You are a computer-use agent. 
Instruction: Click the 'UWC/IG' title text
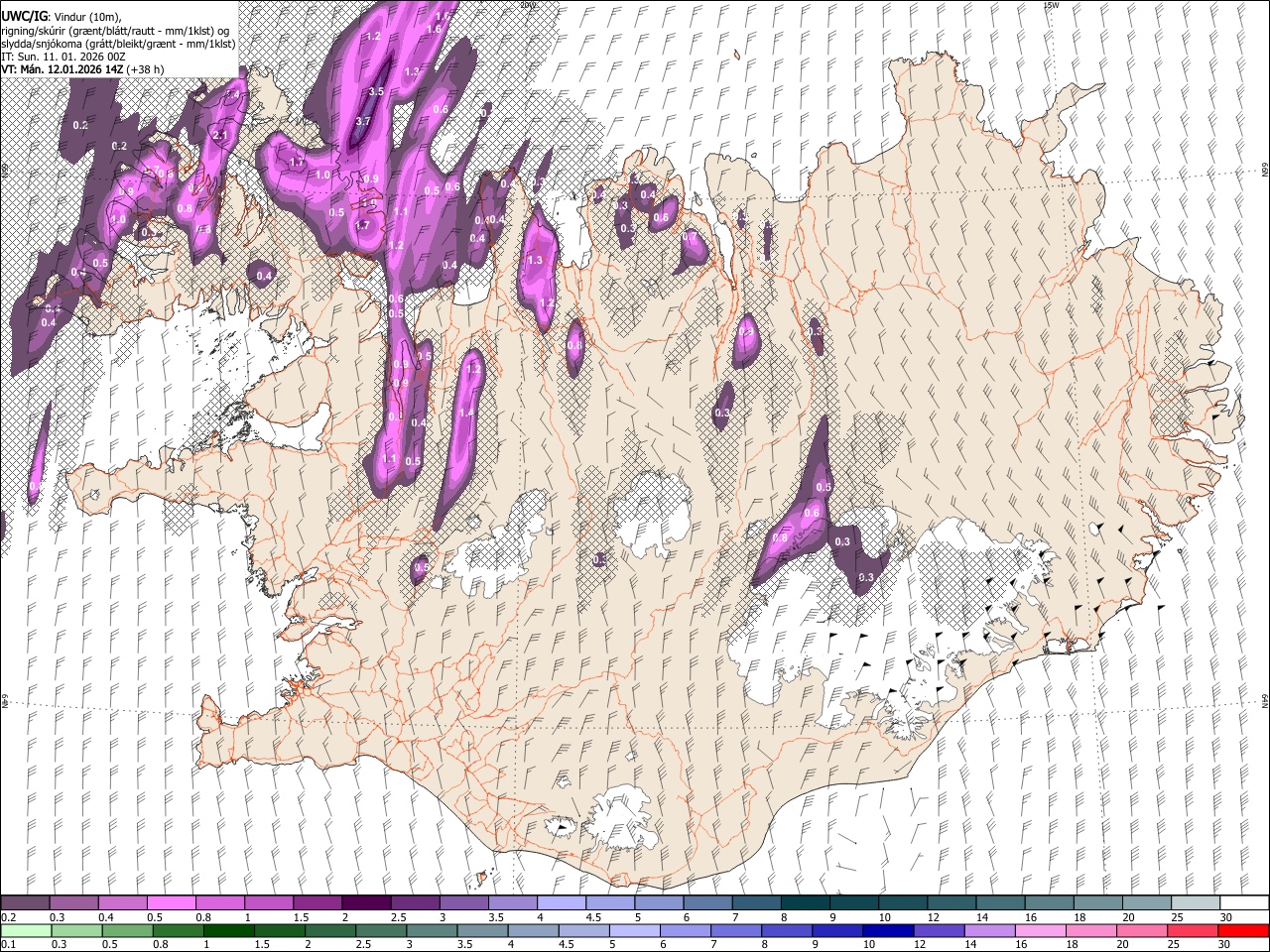click(x=24, y=15)
